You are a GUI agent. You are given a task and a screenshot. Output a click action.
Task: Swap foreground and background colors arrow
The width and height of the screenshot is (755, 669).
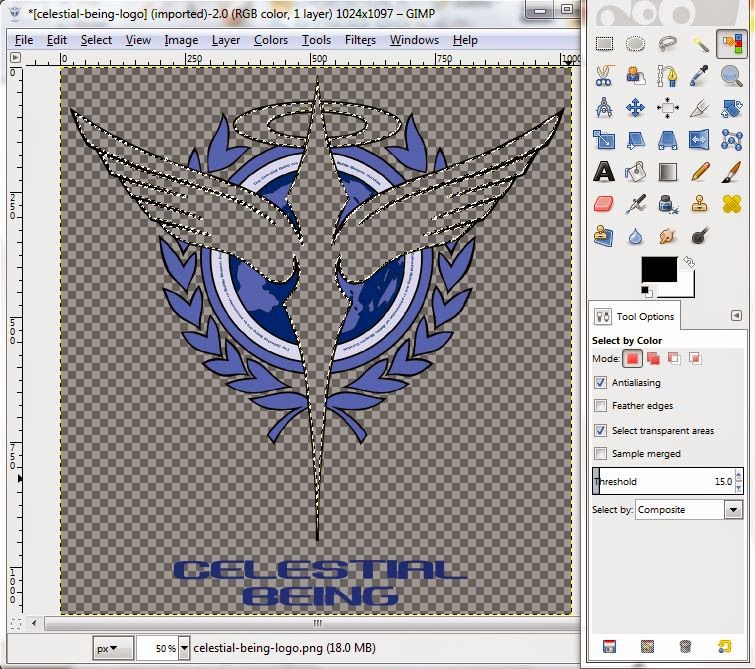tap(689, 262)
